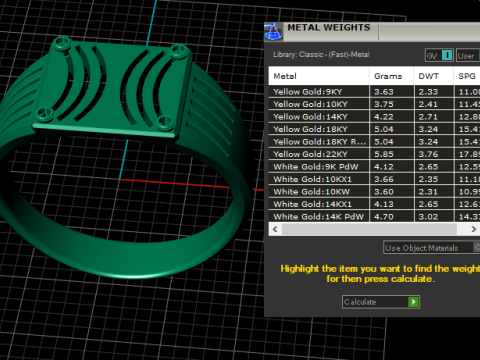This screenshot has width=480, height=360.
Task: Click the 3.66 grams value
Action: (384, 179)
